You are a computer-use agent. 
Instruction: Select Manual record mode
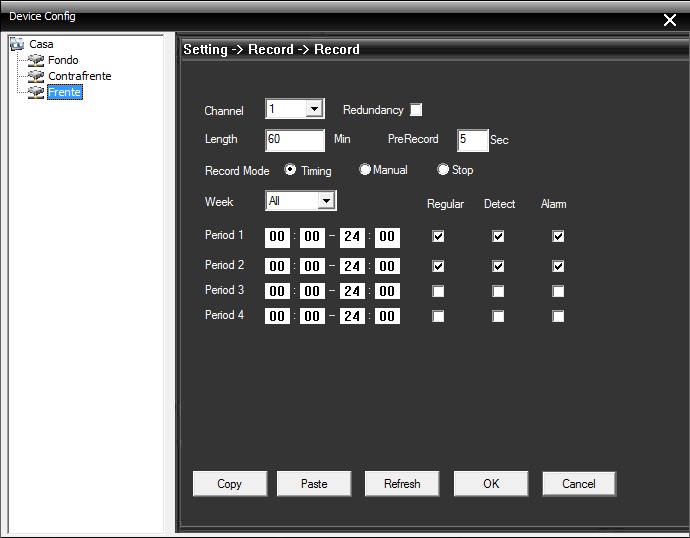pyautogui.click(x=365, y=169)
